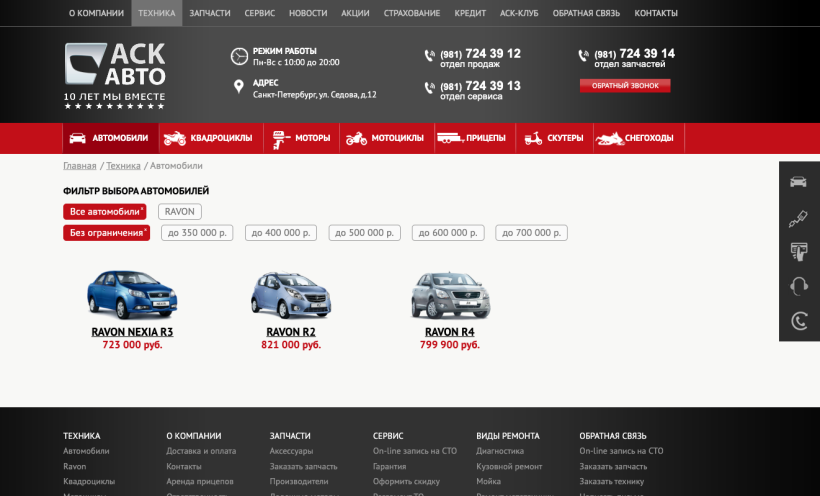
Task: Open Кредит in top menu
Action: click(x=470, y=13)
